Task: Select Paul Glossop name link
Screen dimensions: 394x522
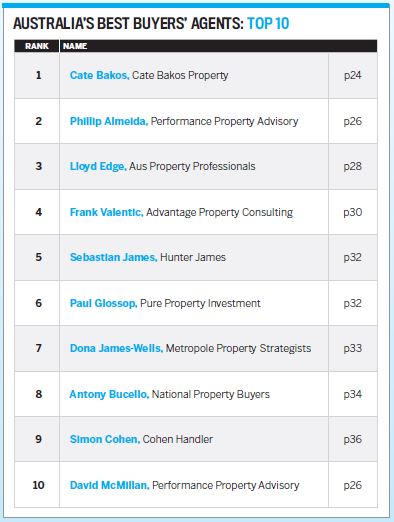Action: [103, 303]
